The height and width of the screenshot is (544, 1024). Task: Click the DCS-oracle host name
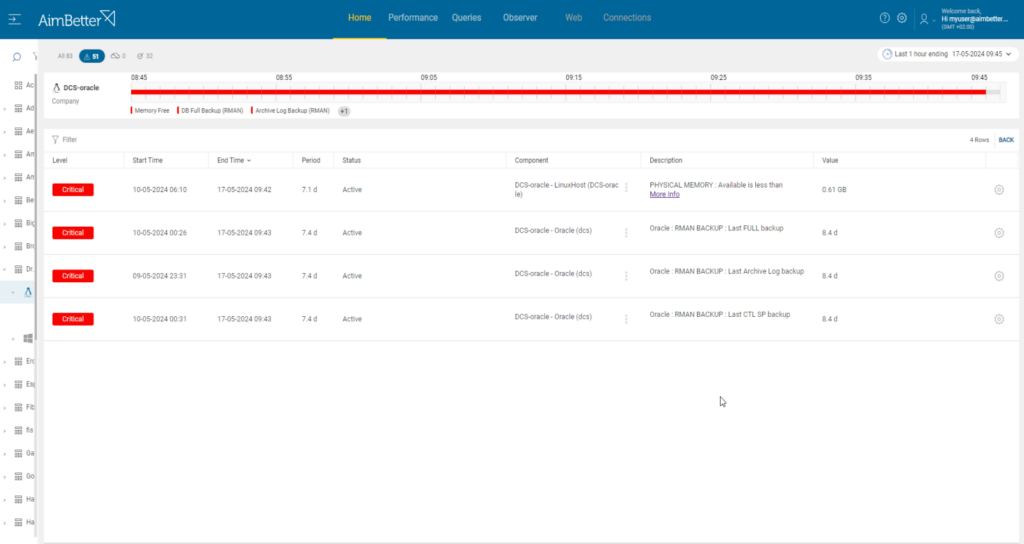[x=81, y=88]
